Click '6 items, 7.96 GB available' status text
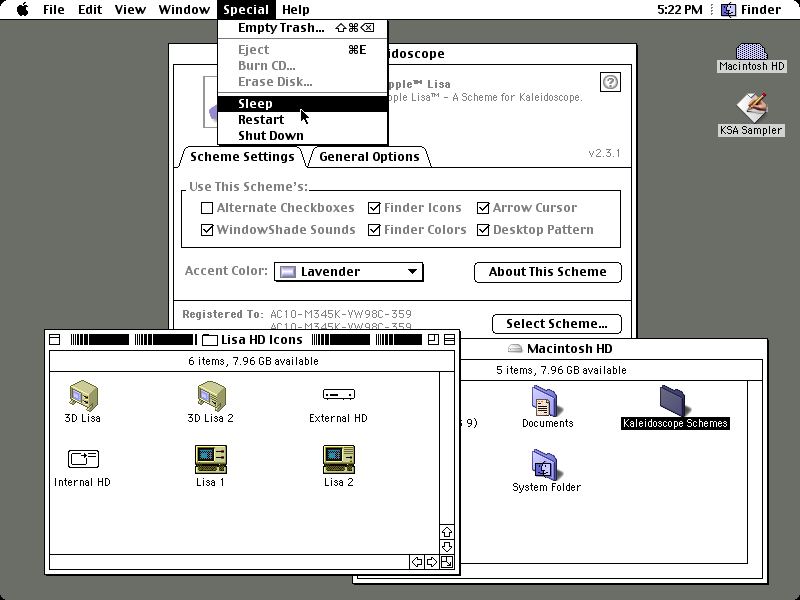The height and width of the screenshot is (600, 800). pos(253,361)
